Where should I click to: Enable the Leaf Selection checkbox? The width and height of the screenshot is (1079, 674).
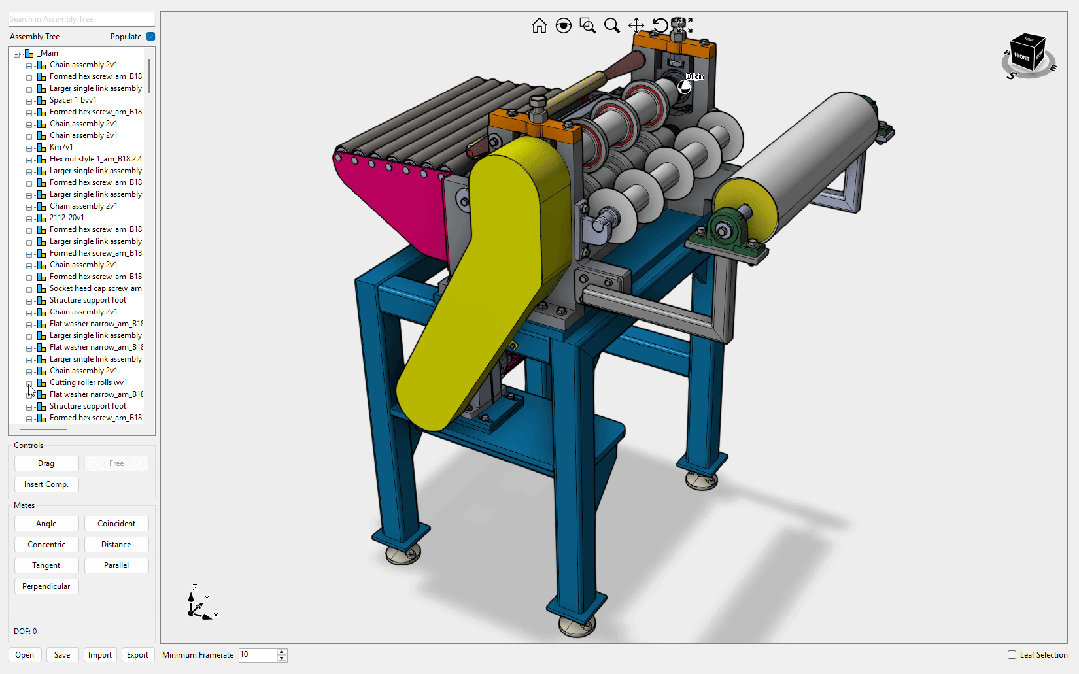pos(1012,655)
